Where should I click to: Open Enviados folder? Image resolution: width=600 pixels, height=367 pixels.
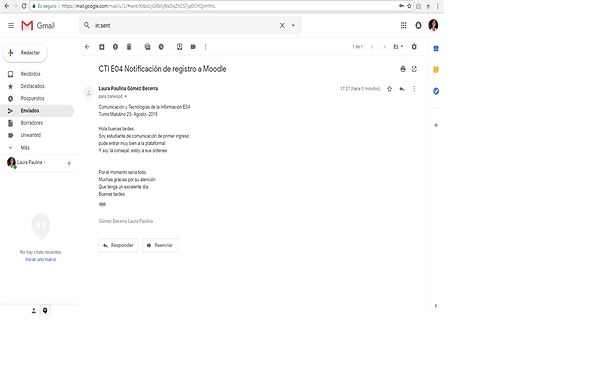[37, 111]
